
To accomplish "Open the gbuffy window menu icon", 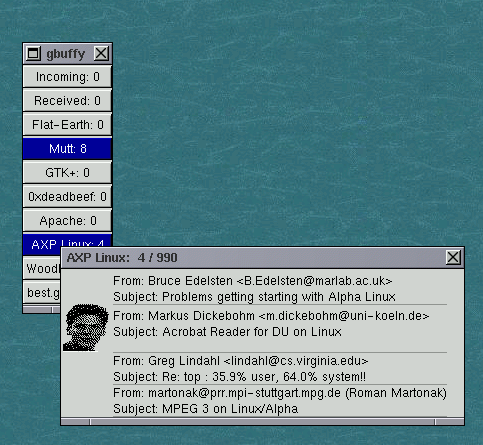I will (33, 53).
